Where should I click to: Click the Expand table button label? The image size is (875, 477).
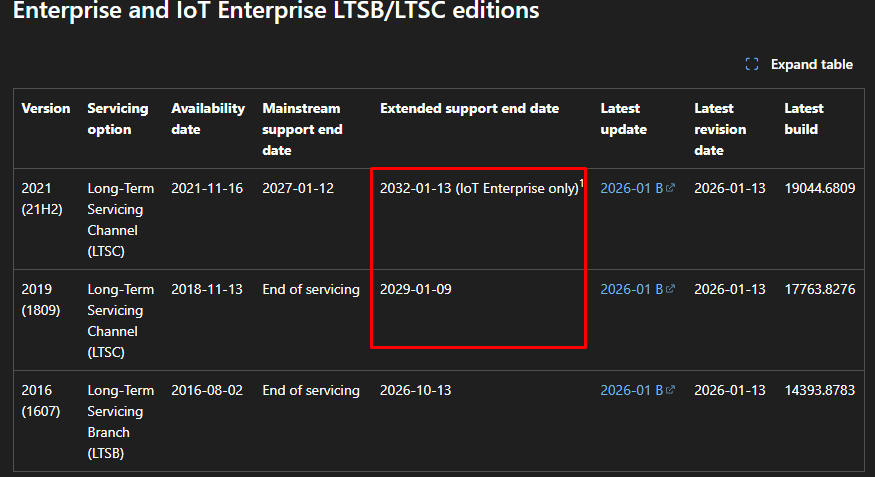click(811, 64)
